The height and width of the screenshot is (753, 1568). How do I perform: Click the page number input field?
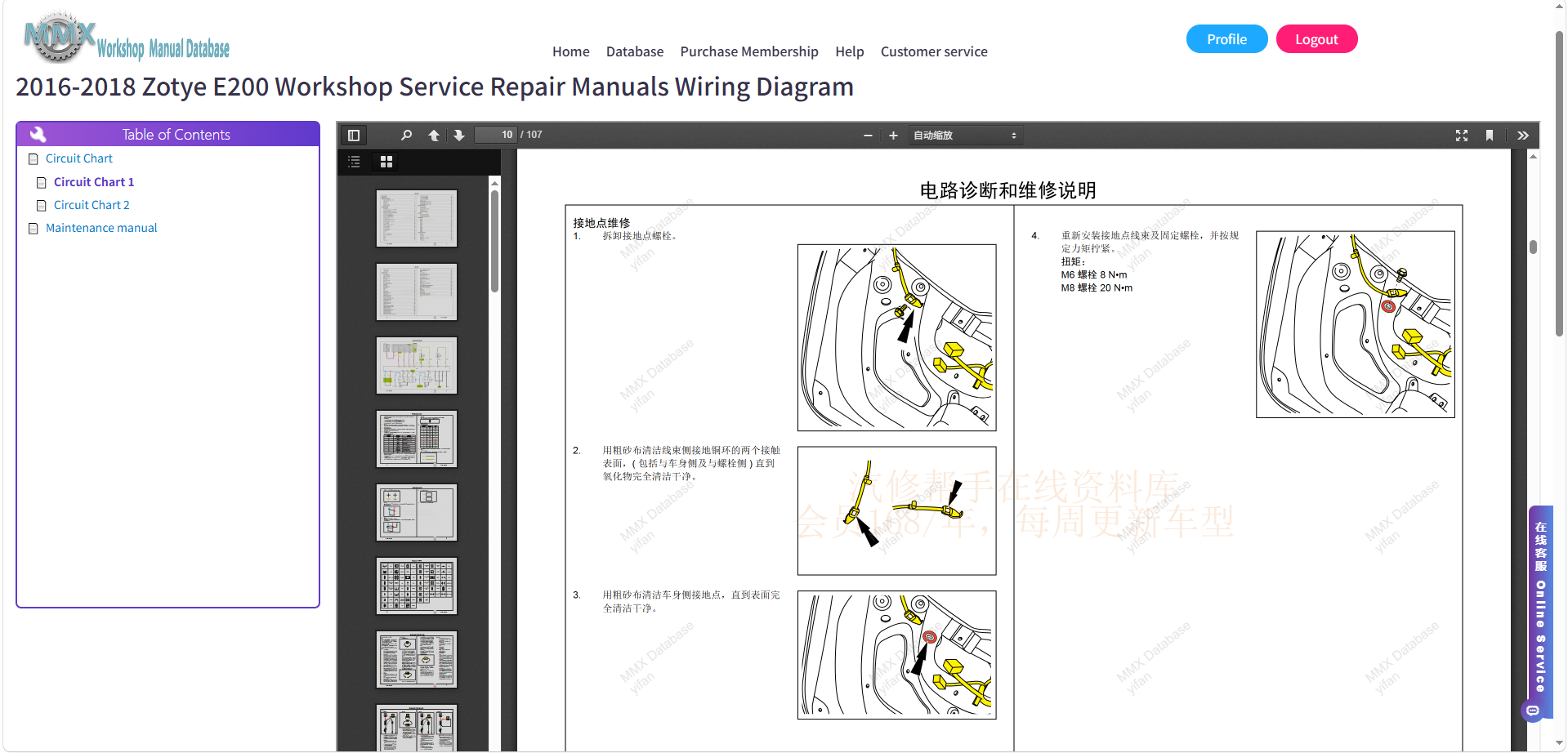coord(496,135)
